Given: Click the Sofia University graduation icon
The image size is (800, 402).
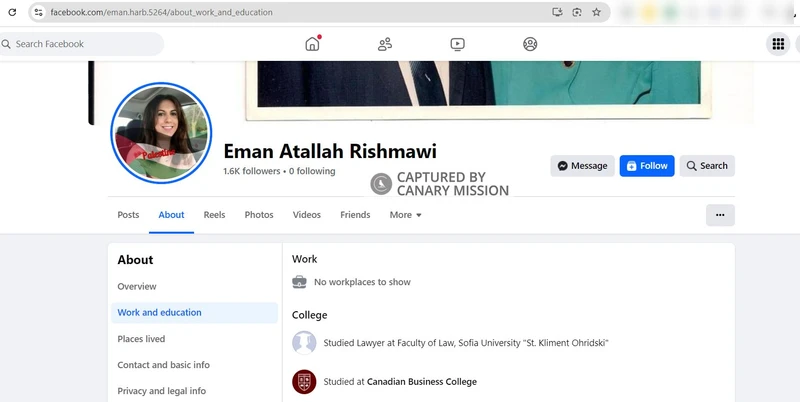Looking at the screenshot, I should point(304,343).
